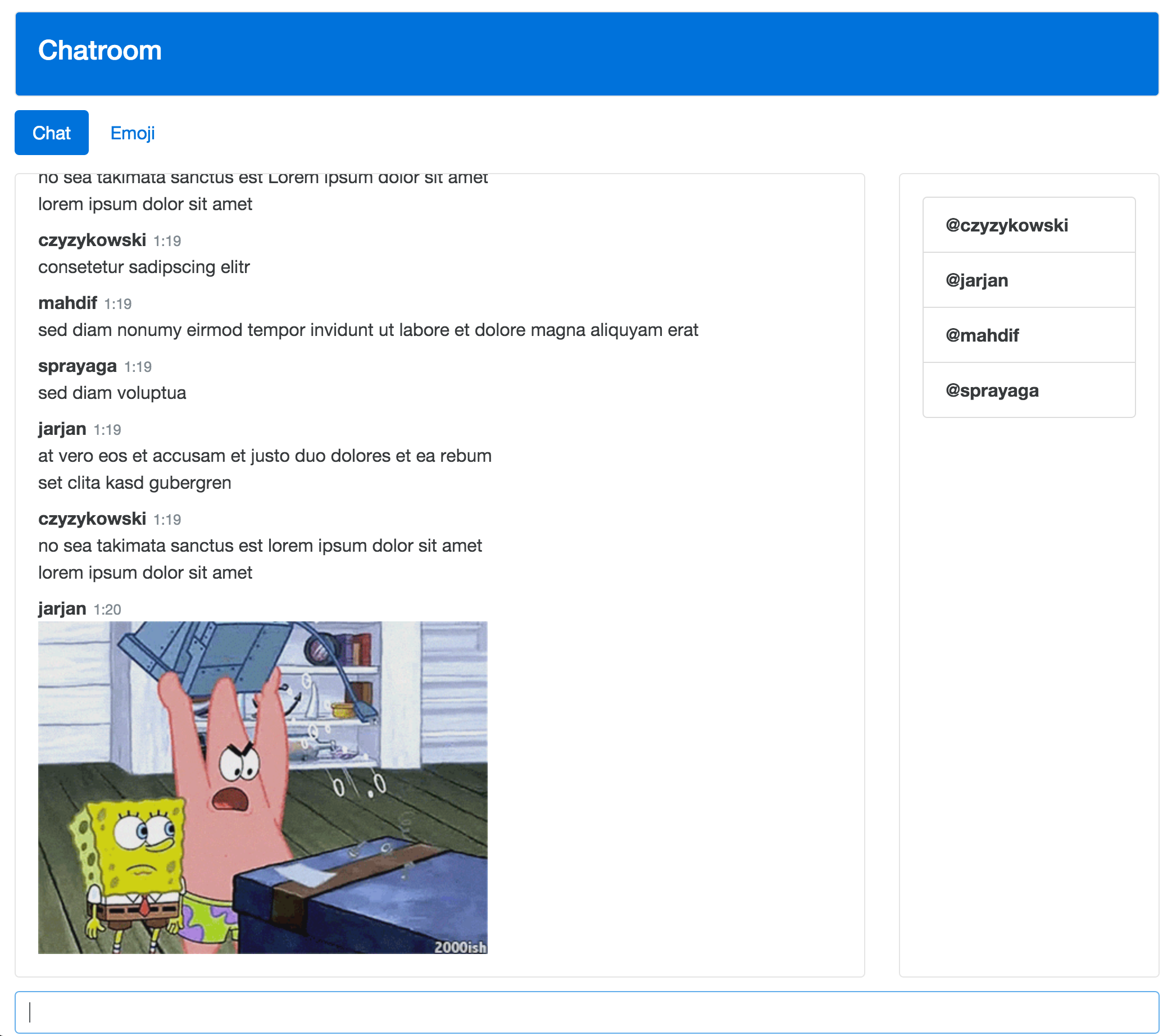Image resolution: width=1172 pixels, height=1036 pixels.
Task: Click the SpongeBob GIF image
Action: tap(262, 787)
